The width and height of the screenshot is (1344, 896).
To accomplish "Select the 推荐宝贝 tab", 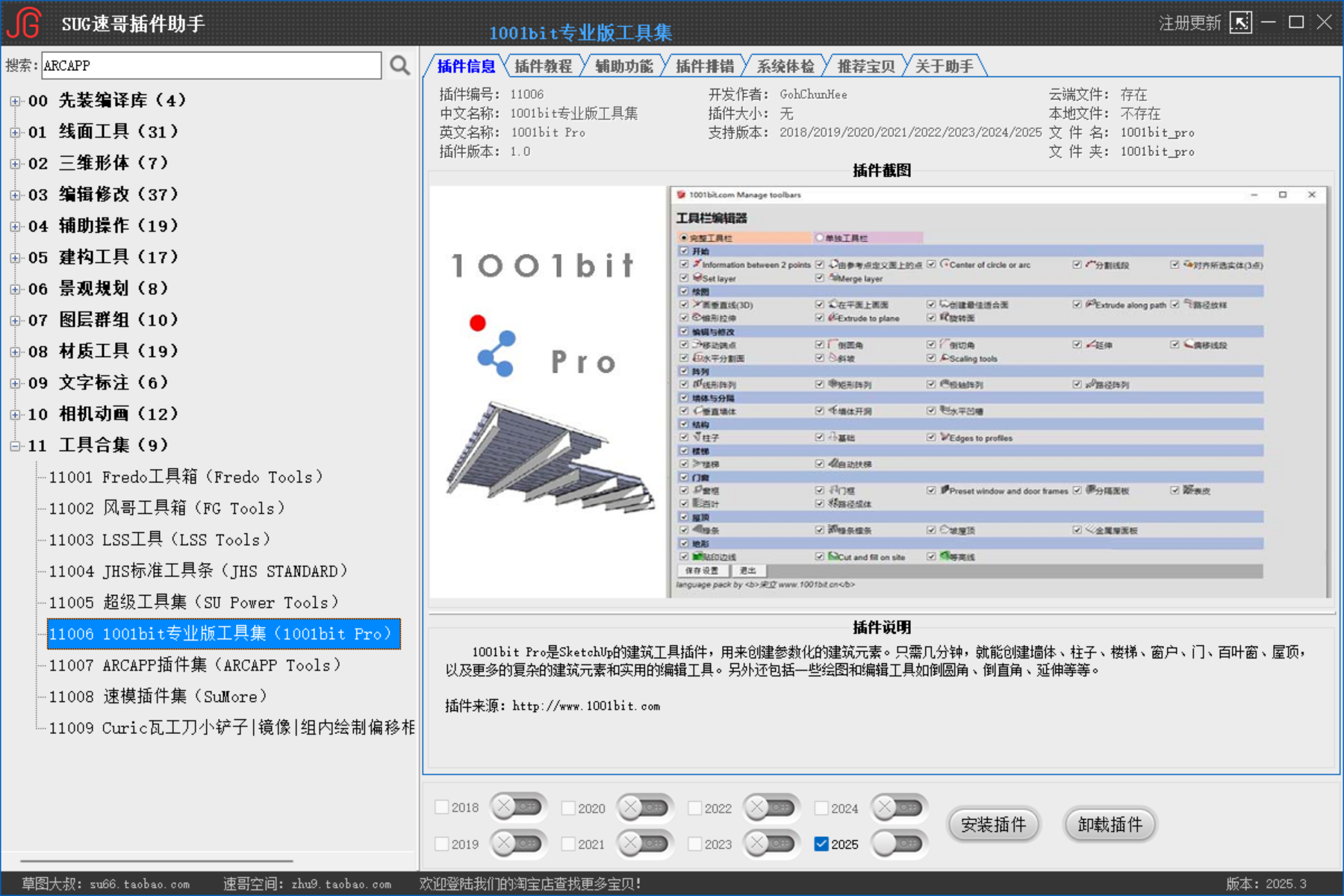I will coord(866,66).
